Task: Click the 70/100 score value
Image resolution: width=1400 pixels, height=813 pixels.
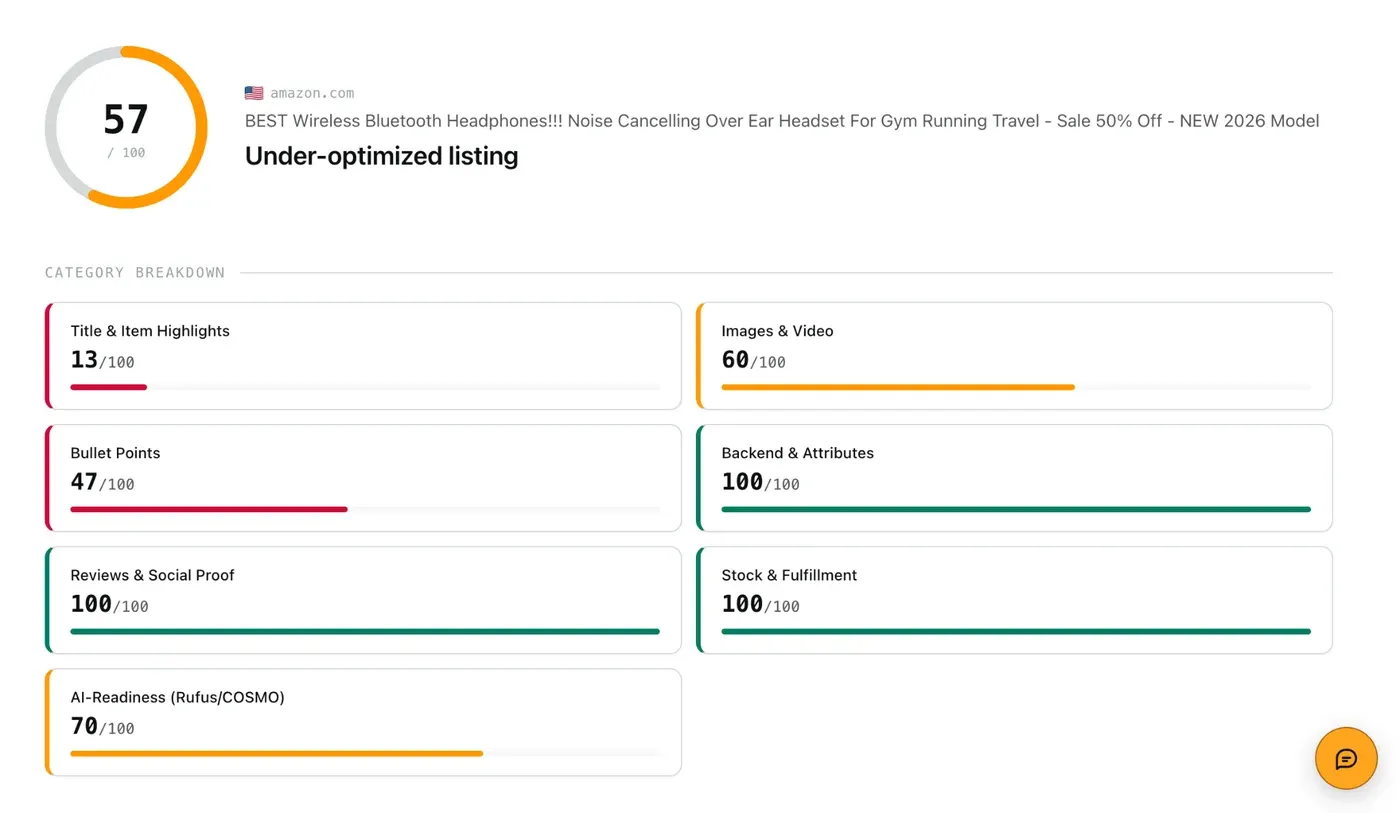Action: click(x=102, y=726)
